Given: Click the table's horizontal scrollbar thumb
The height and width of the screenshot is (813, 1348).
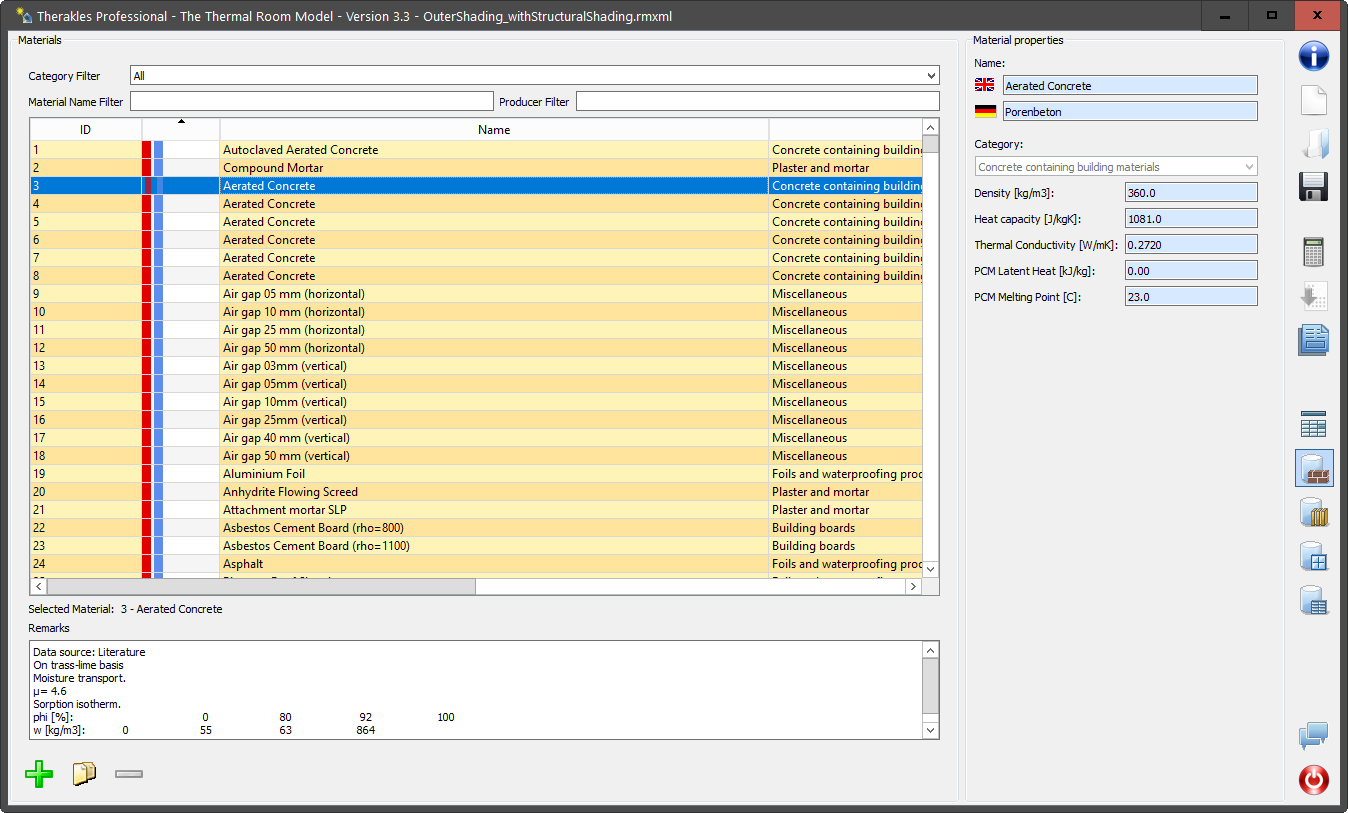Looking at the screenshot, I should click(x=261, y=587).
